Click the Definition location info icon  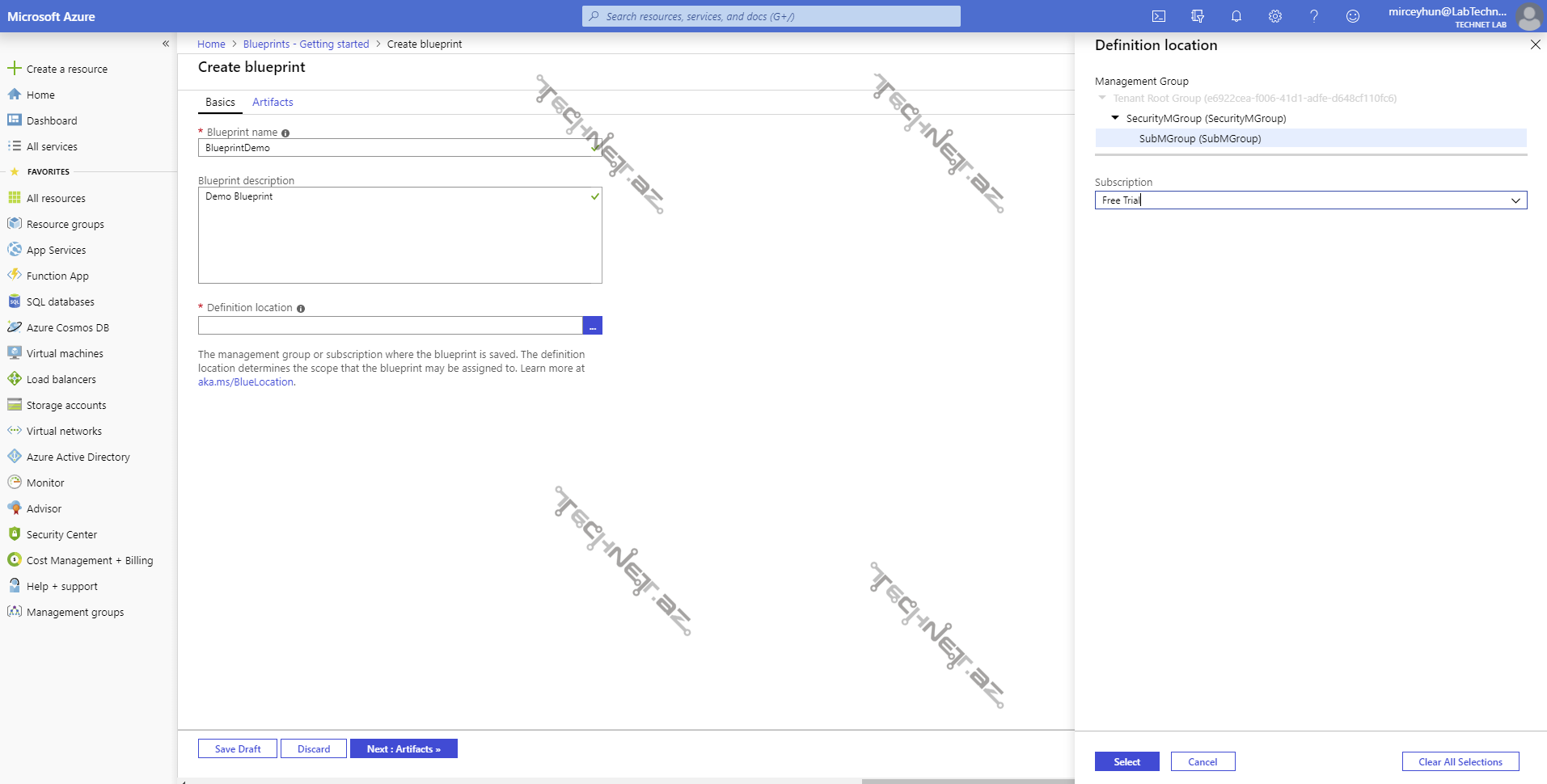pos(301,309)
